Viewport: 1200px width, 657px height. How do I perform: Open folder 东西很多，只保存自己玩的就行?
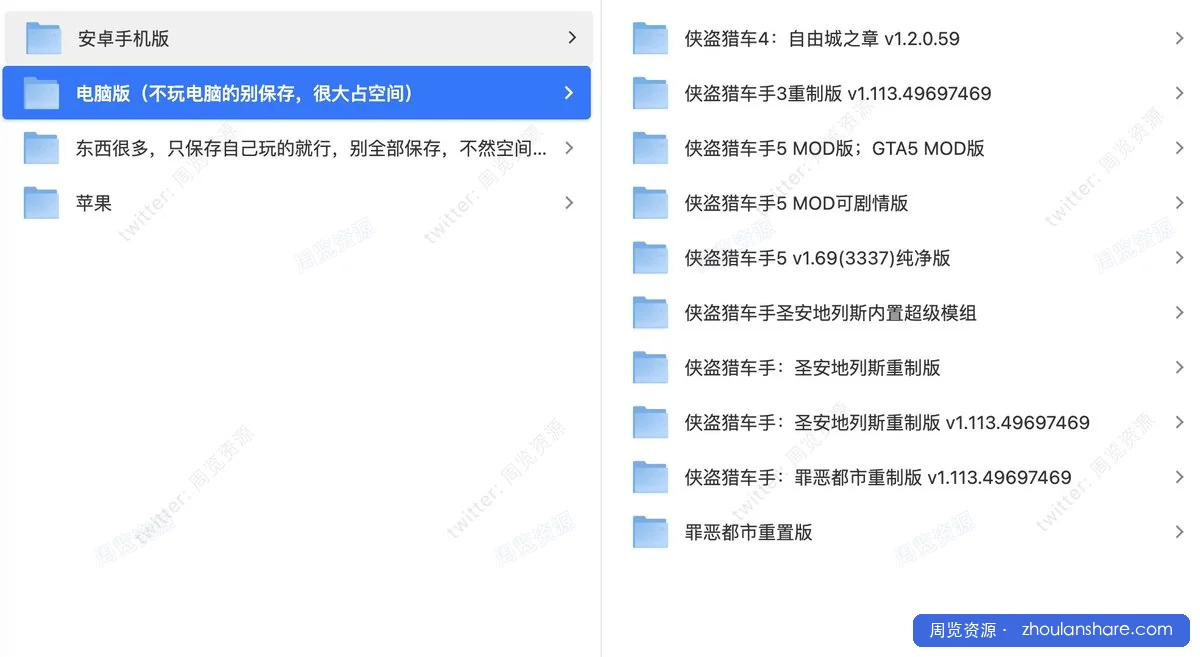(x=297, y=148)
